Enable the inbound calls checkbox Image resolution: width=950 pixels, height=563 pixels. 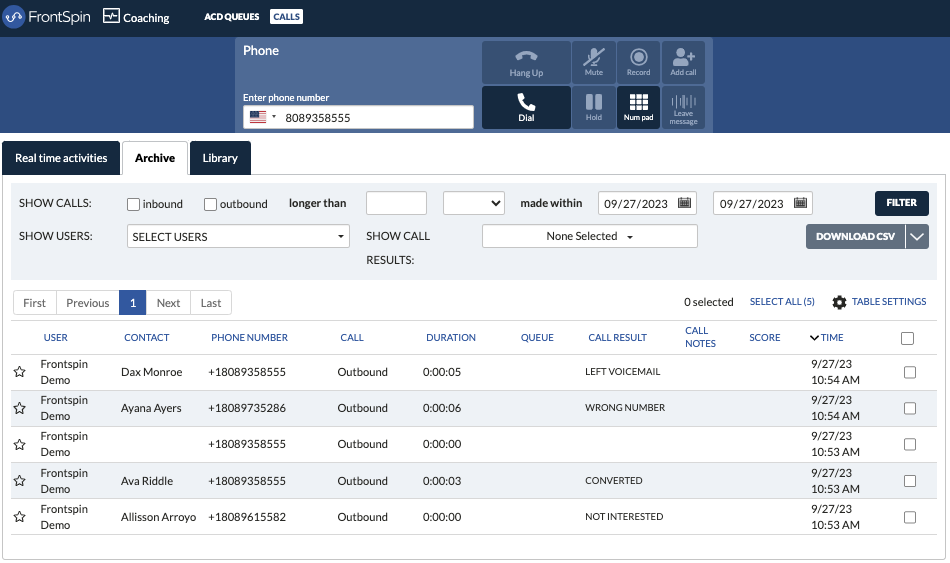coord(133,204)
